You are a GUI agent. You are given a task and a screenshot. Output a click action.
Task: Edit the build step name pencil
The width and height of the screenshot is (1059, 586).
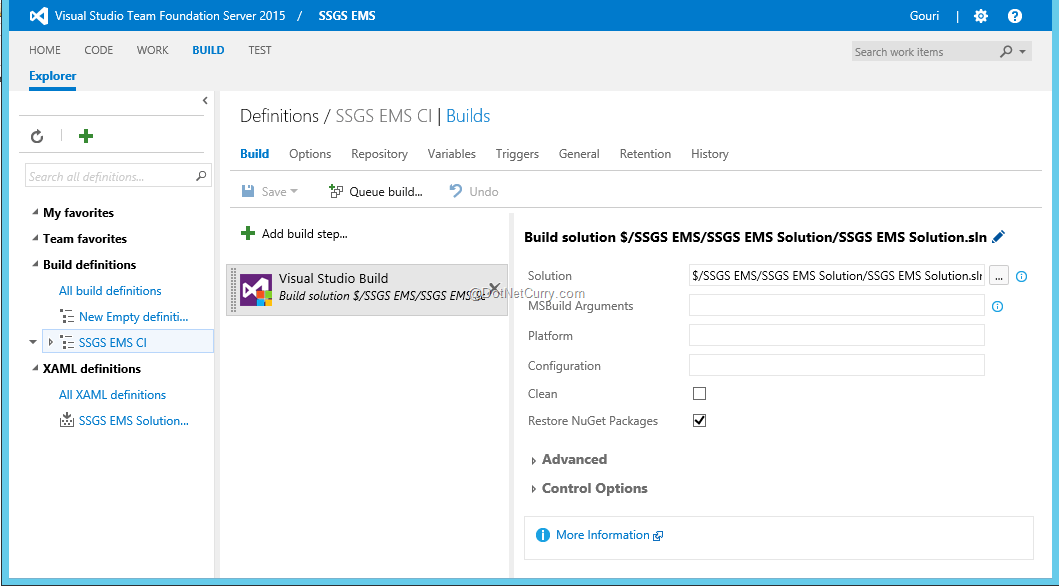pyautogui.click(x=999, y=237)
